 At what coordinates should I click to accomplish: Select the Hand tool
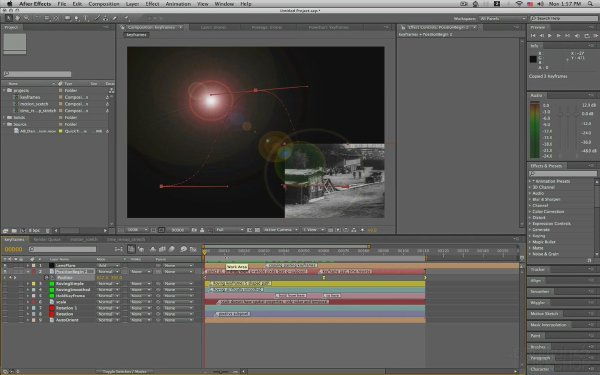[x=17, y=18]
